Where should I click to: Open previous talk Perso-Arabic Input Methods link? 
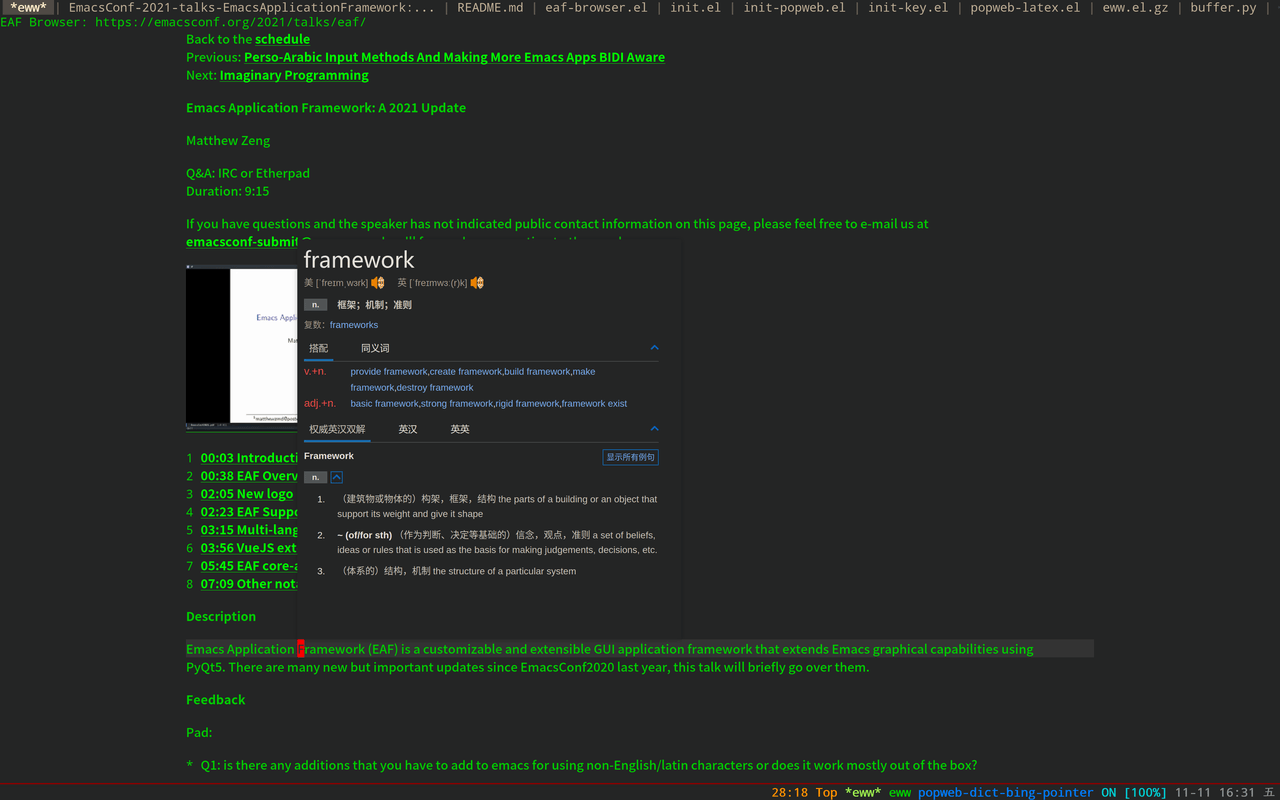(454, 57)
